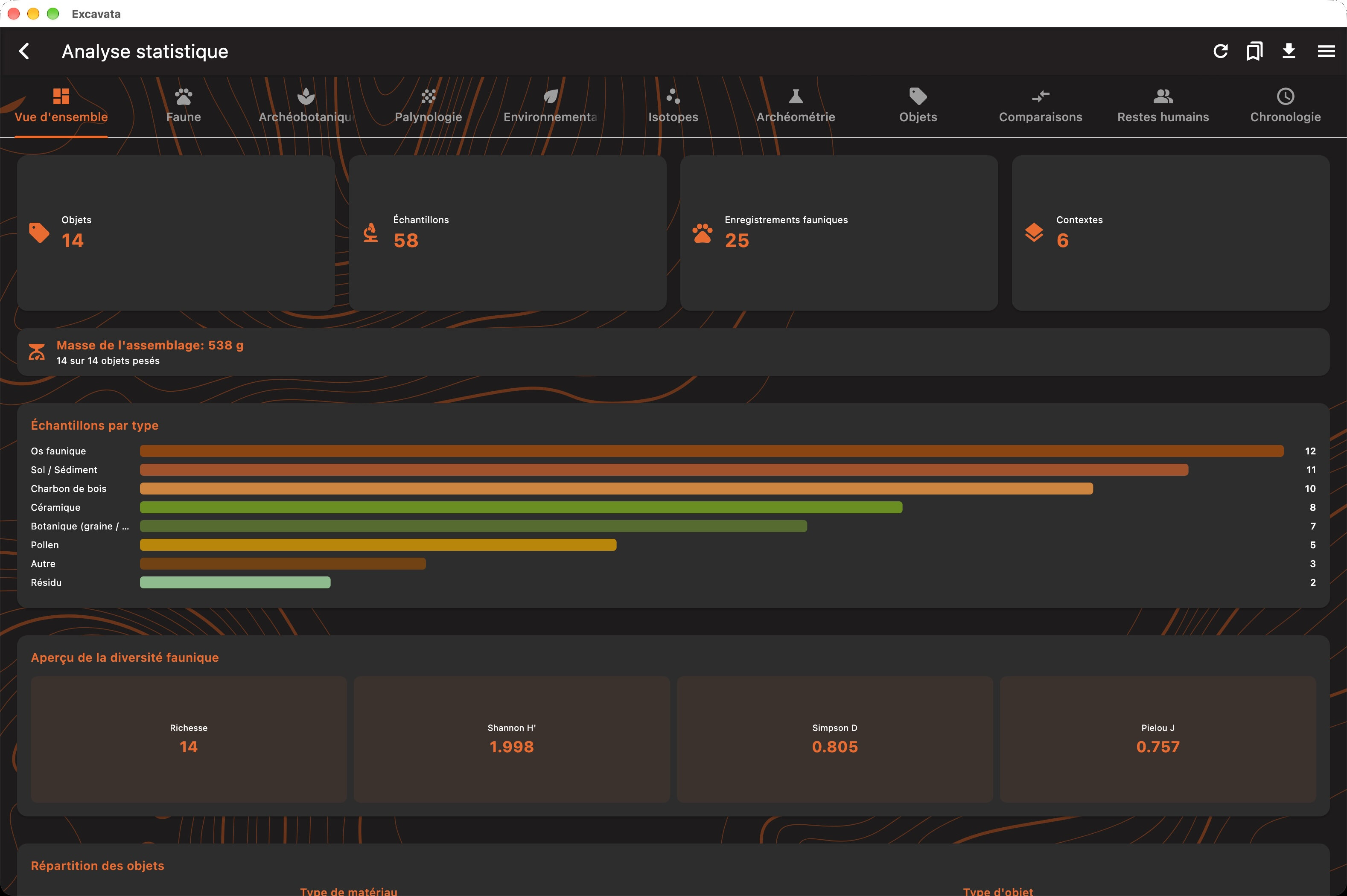1347x896 pixels.
Task: Go back using the arrow icon
Action: point(24,52)
